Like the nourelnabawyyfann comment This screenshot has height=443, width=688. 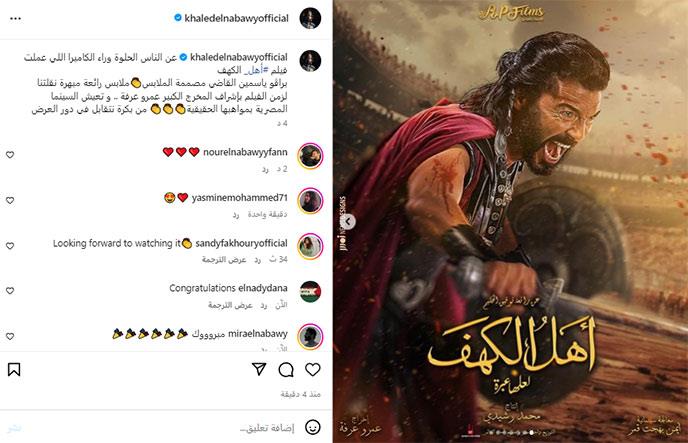click(10, 155)
